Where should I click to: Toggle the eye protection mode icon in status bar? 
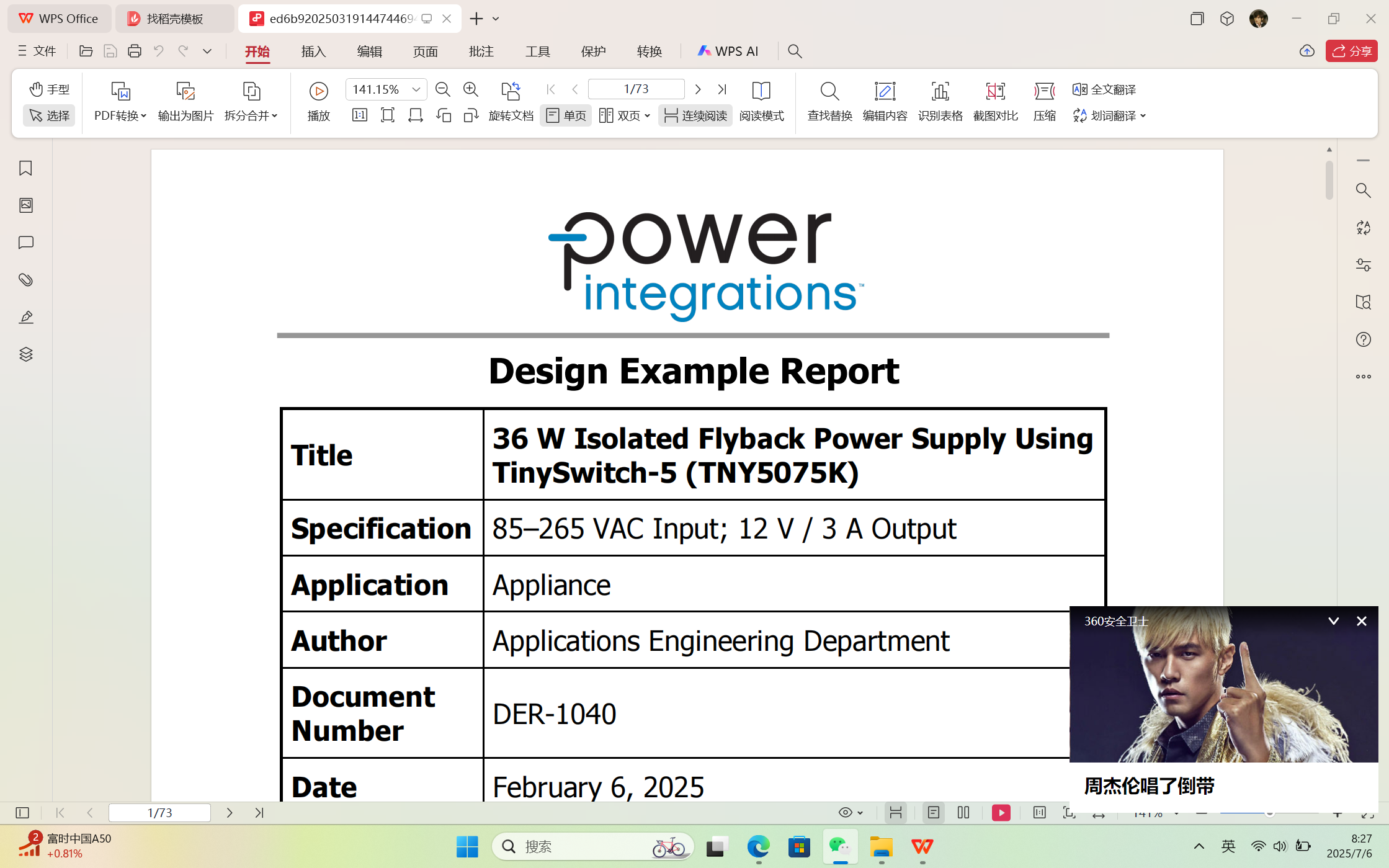[845, 812]
